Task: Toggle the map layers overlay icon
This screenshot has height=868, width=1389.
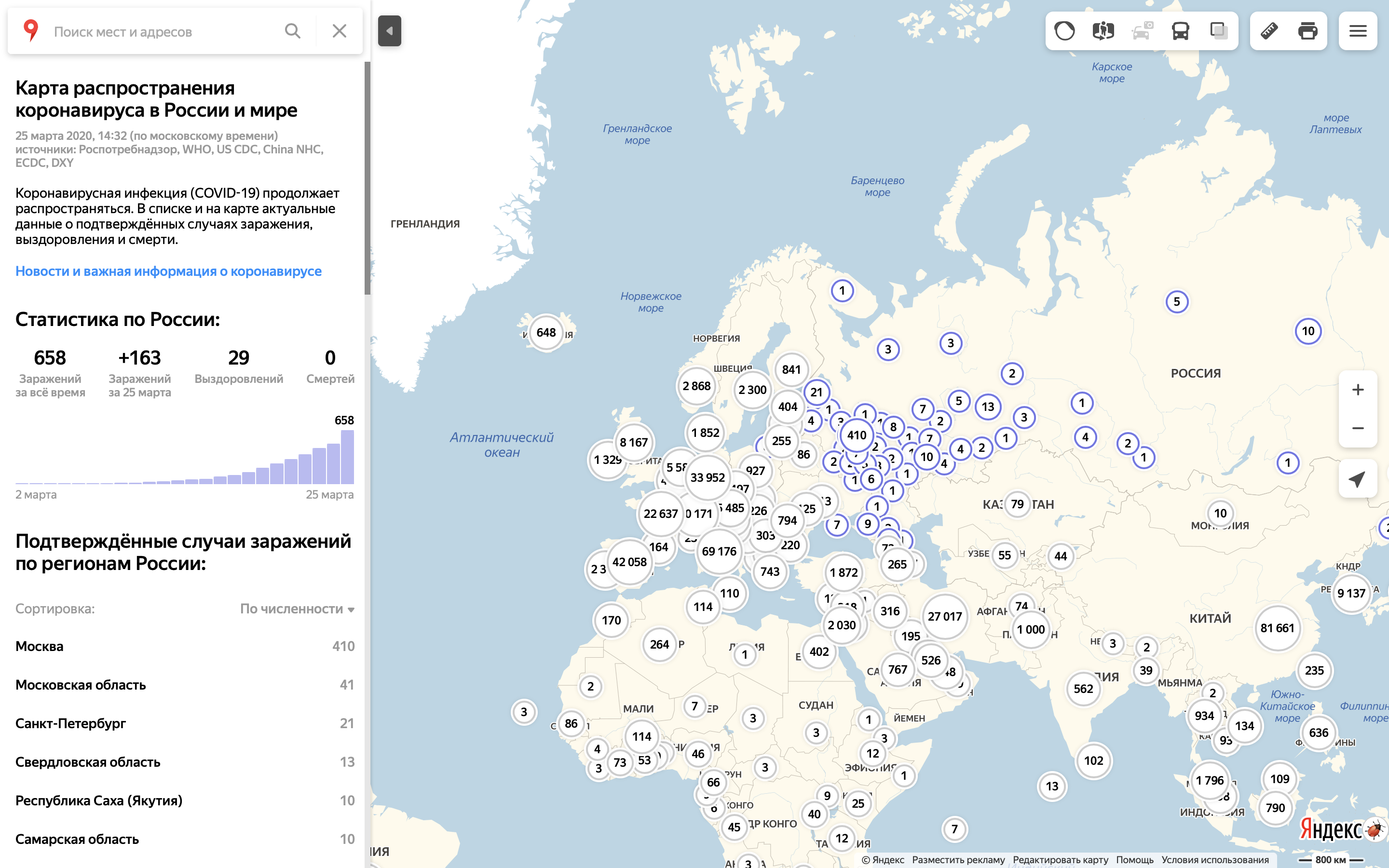Action: click(1219, 31)
